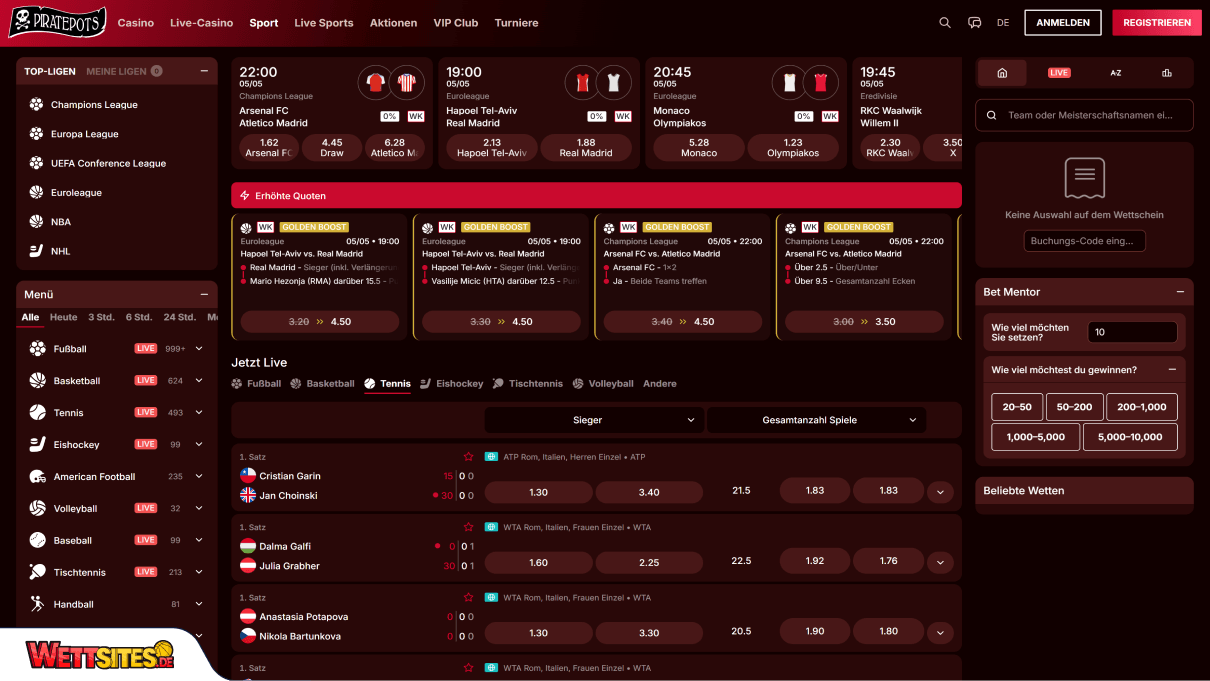Open the A-Z listing icon
The height and width of the screenshot is (681, 1210).
point(1116,73)
